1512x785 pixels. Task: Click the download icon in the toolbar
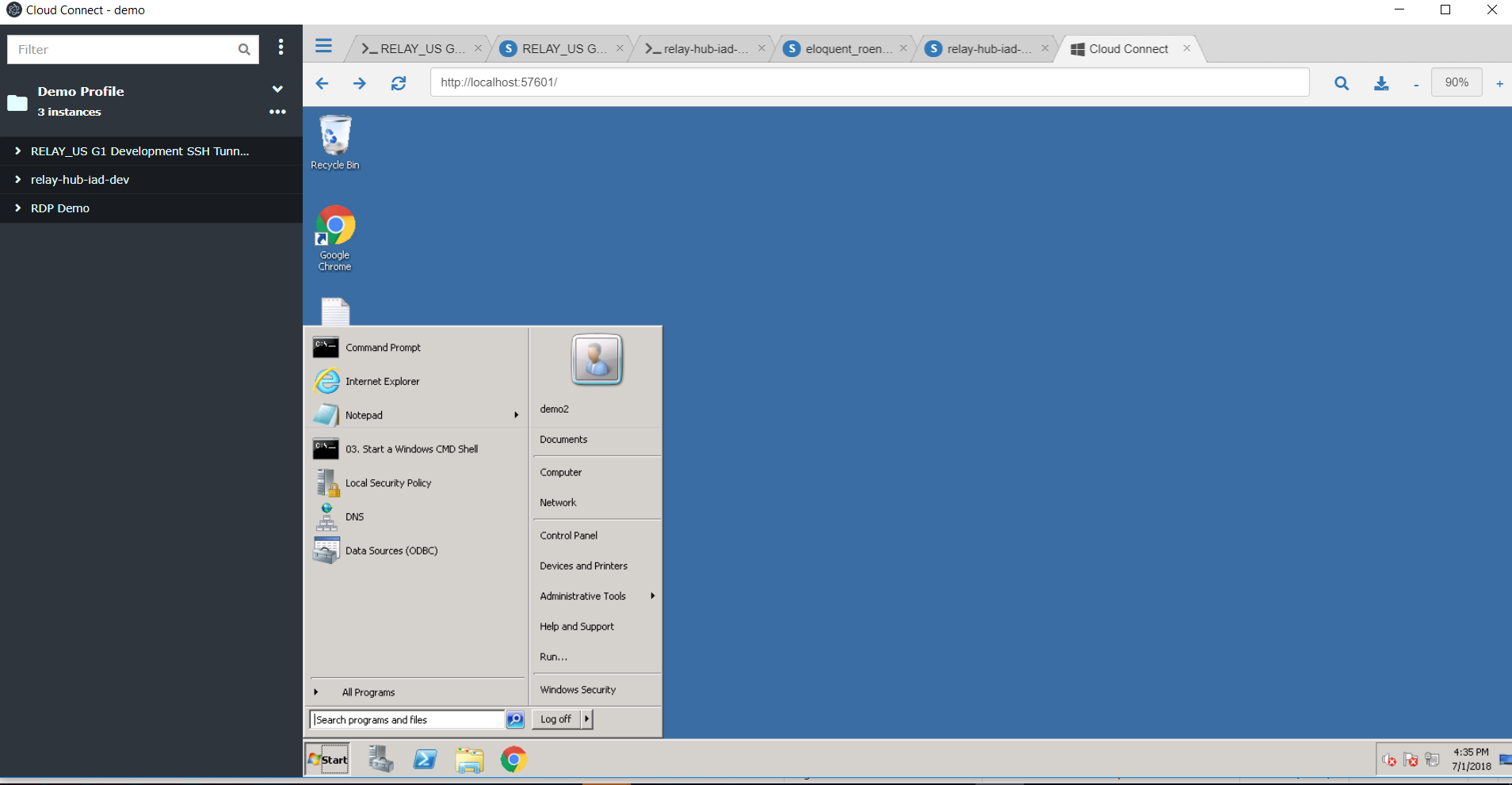click(1381, 83)
